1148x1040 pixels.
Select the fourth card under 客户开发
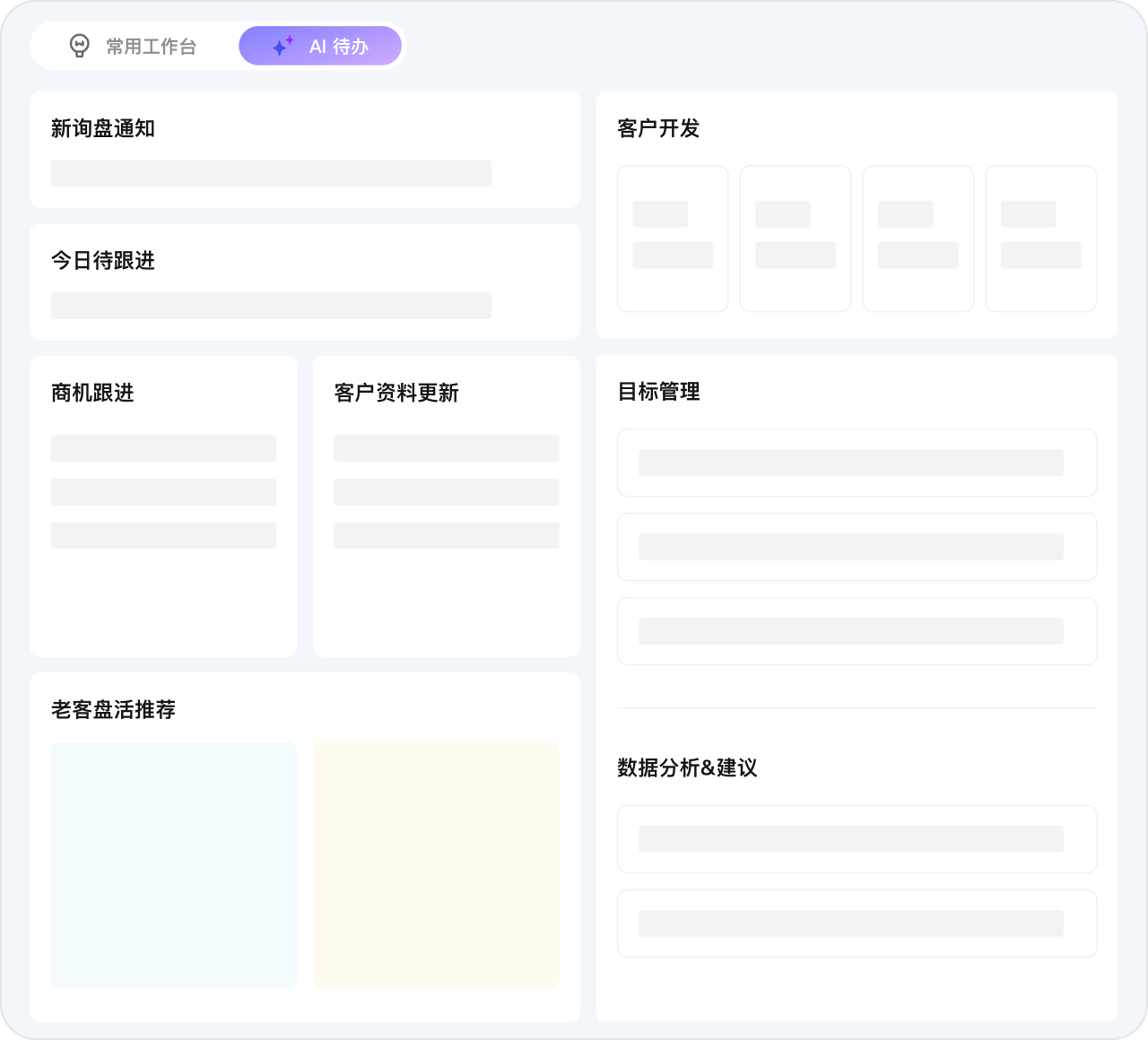[x=1040, y=238]
